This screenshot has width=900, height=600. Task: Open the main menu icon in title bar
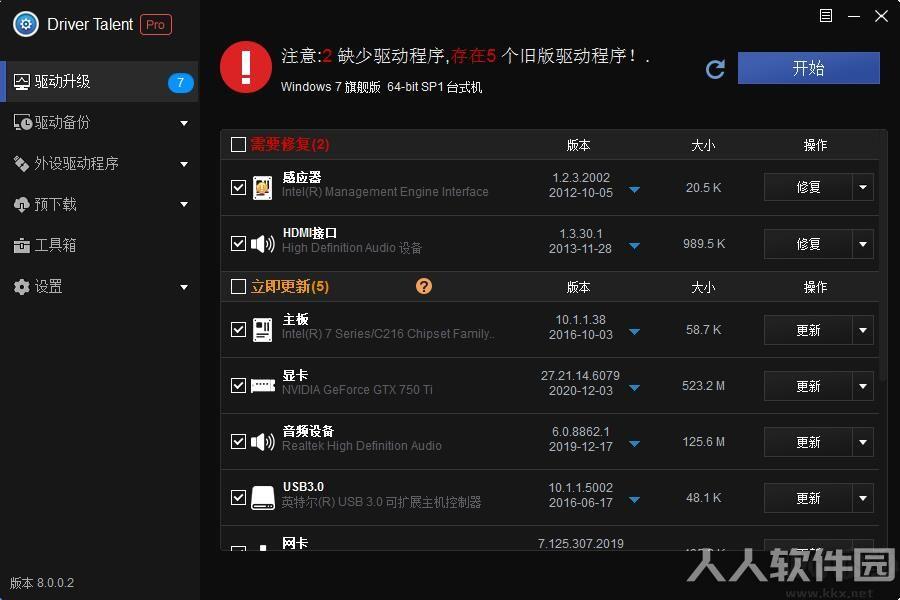(x=825, y=16)
